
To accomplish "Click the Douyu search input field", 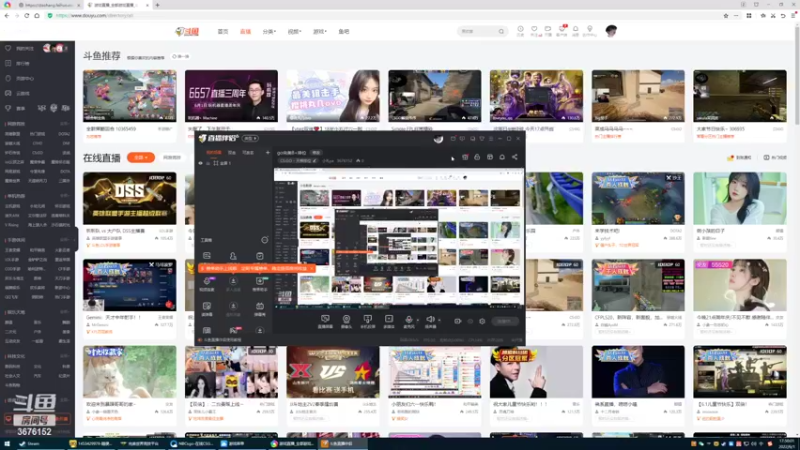I will tap(478, 32).
